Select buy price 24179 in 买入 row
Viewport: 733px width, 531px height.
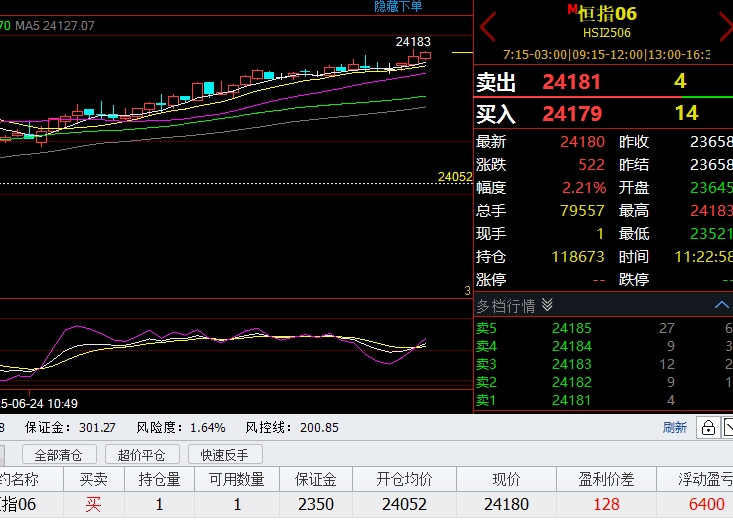pyautogui.click(x=572, y=114)
